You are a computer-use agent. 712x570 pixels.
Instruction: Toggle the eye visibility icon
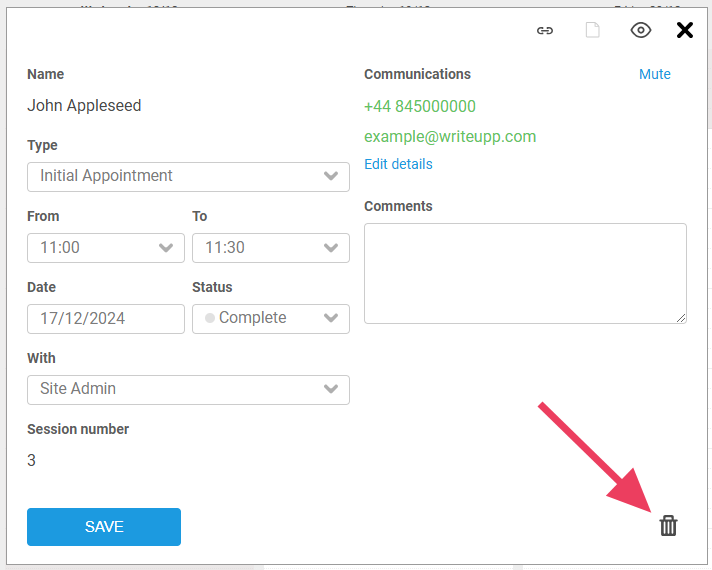(641, 30)
